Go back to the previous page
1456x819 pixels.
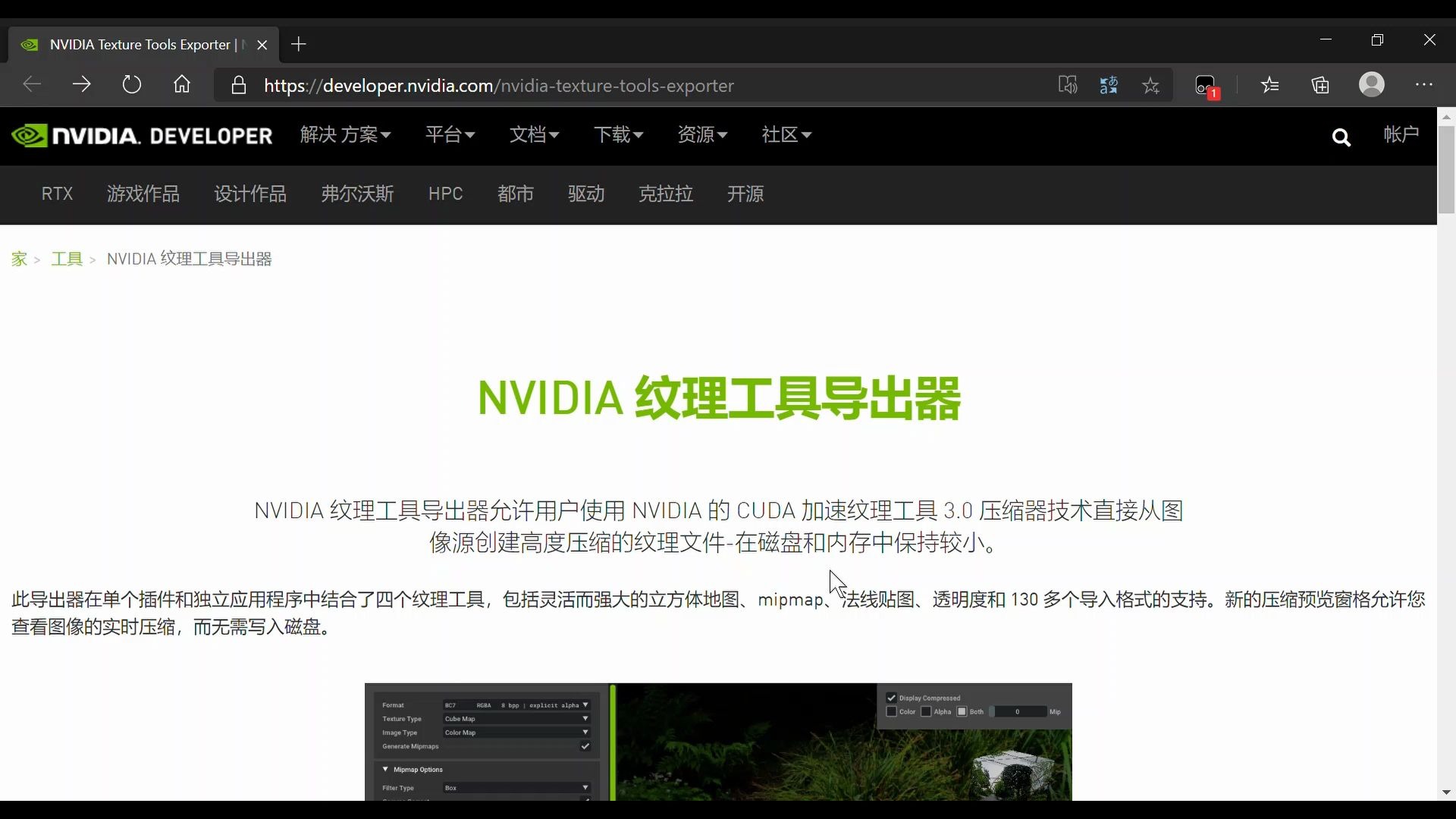tap(32, 84)
